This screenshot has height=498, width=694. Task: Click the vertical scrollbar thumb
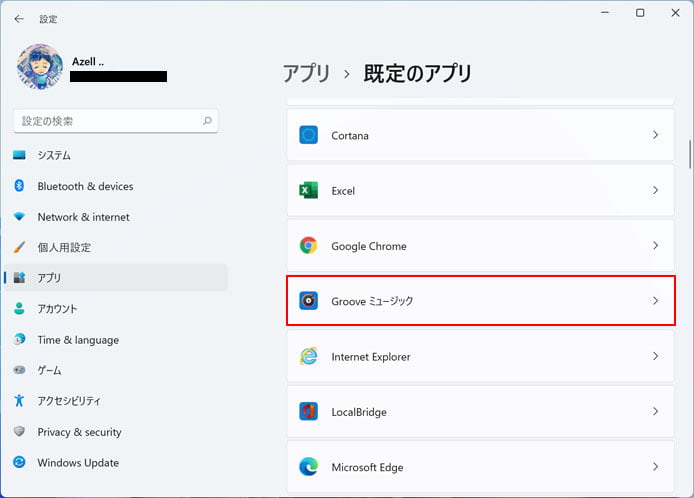click(690, 154)
